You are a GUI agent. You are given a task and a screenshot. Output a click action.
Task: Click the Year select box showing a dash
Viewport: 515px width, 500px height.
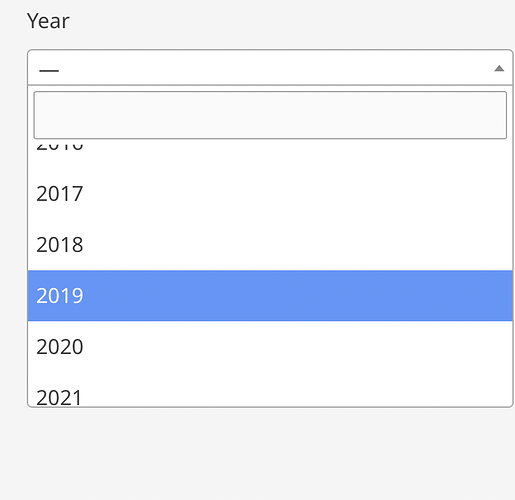click(x=270, y=68)
